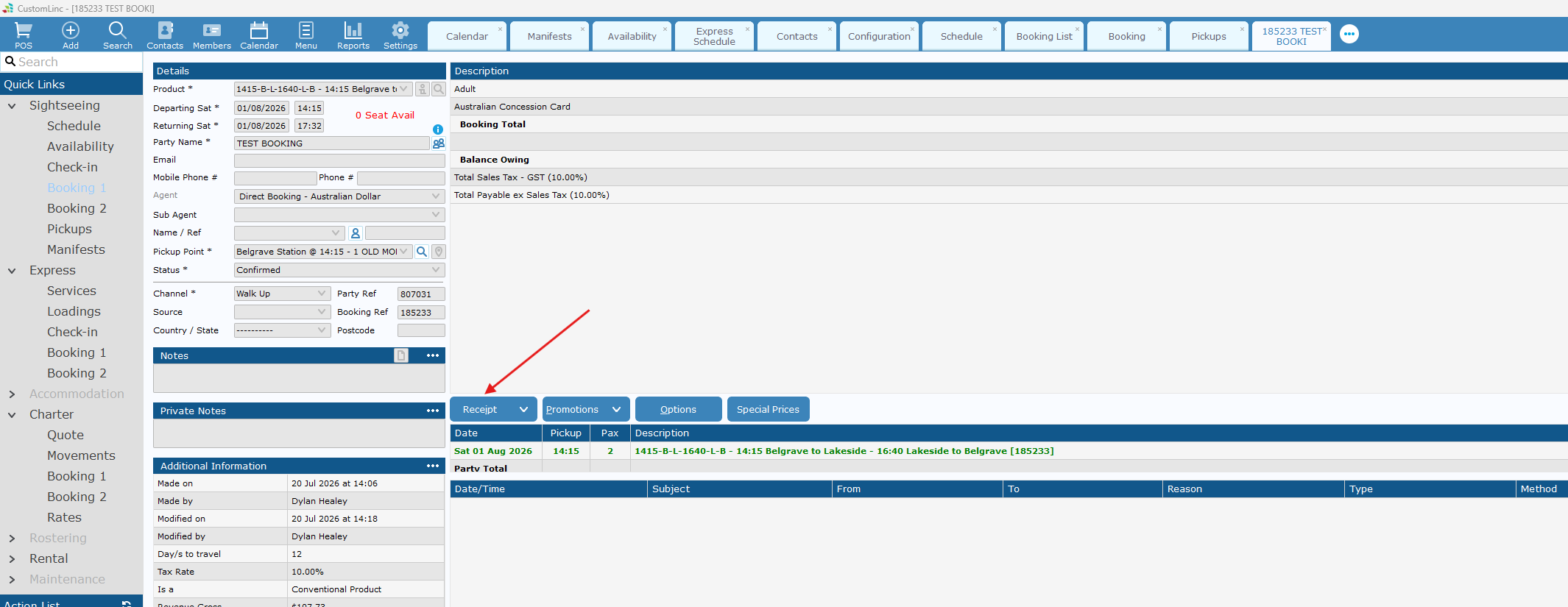This screenshot has height=607, width=1568.
Task: Click the Quick Links search field
Action: click(71, 62)
